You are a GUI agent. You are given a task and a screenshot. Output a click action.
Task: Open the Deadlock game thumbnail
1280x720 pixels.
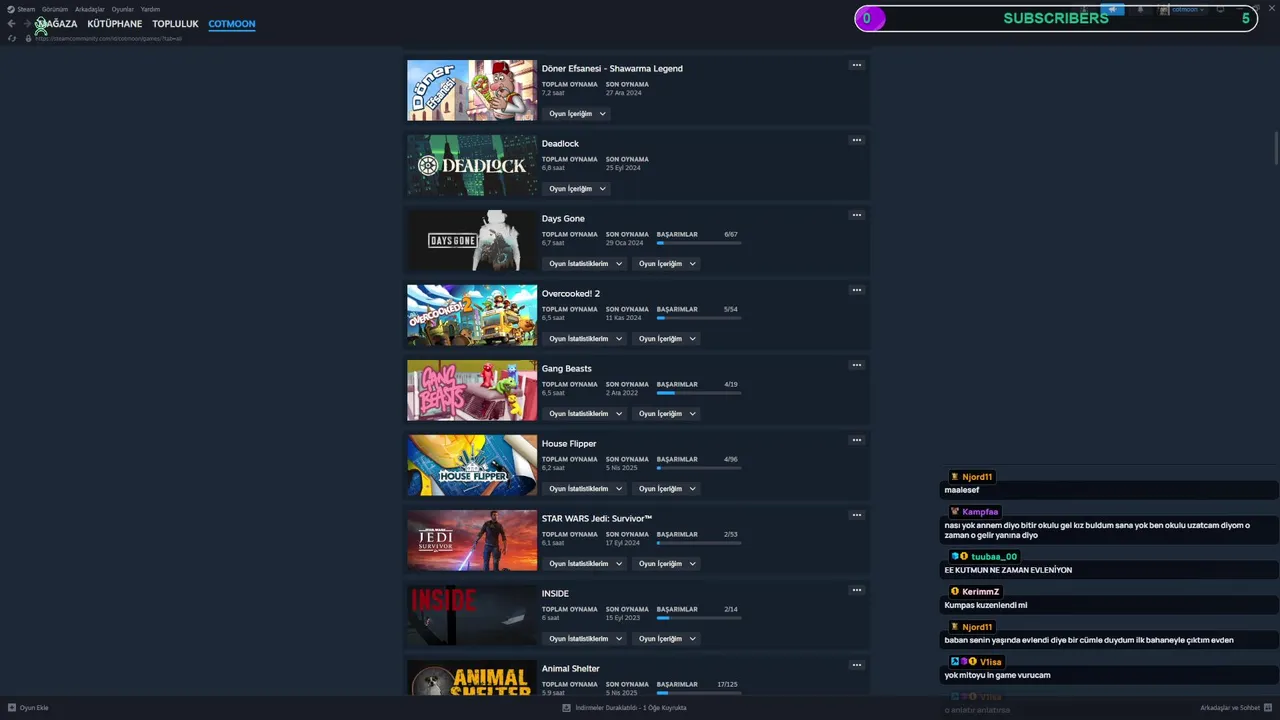[472, 165]
